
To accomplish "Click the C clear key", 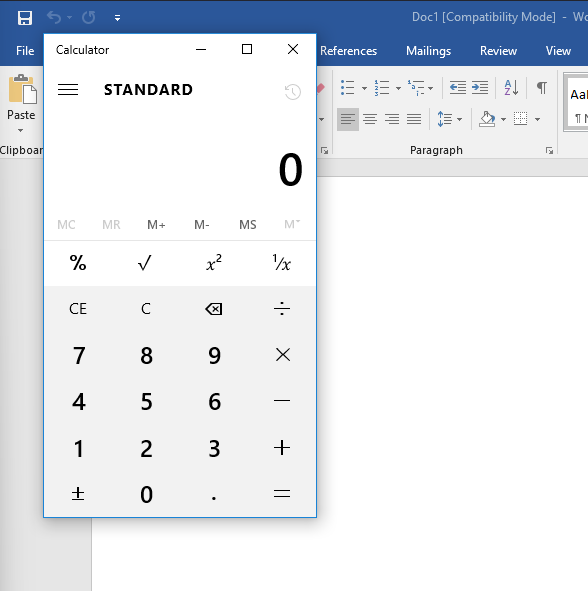I will click(x=146, y=309).
